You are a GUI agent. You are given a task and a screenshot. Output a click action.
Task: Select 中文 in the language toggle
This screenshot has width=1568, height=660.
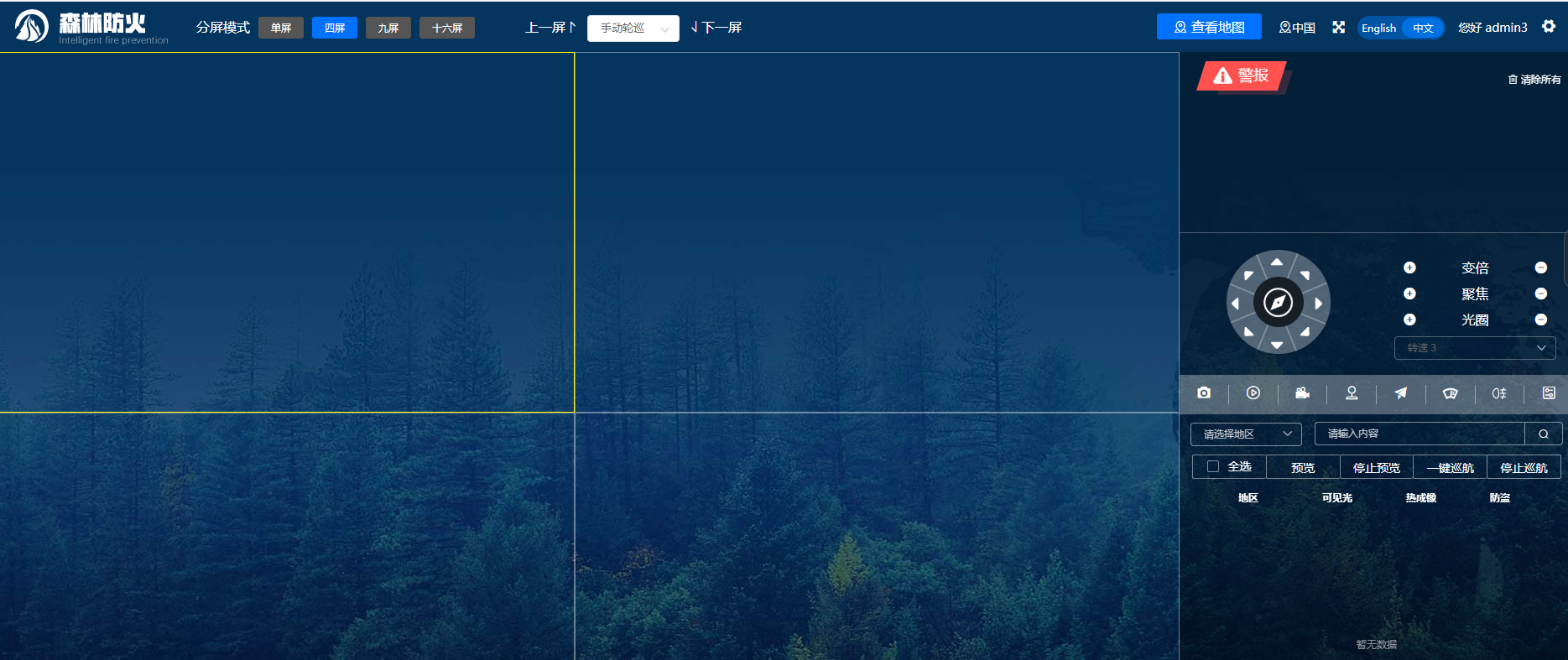1423,29
